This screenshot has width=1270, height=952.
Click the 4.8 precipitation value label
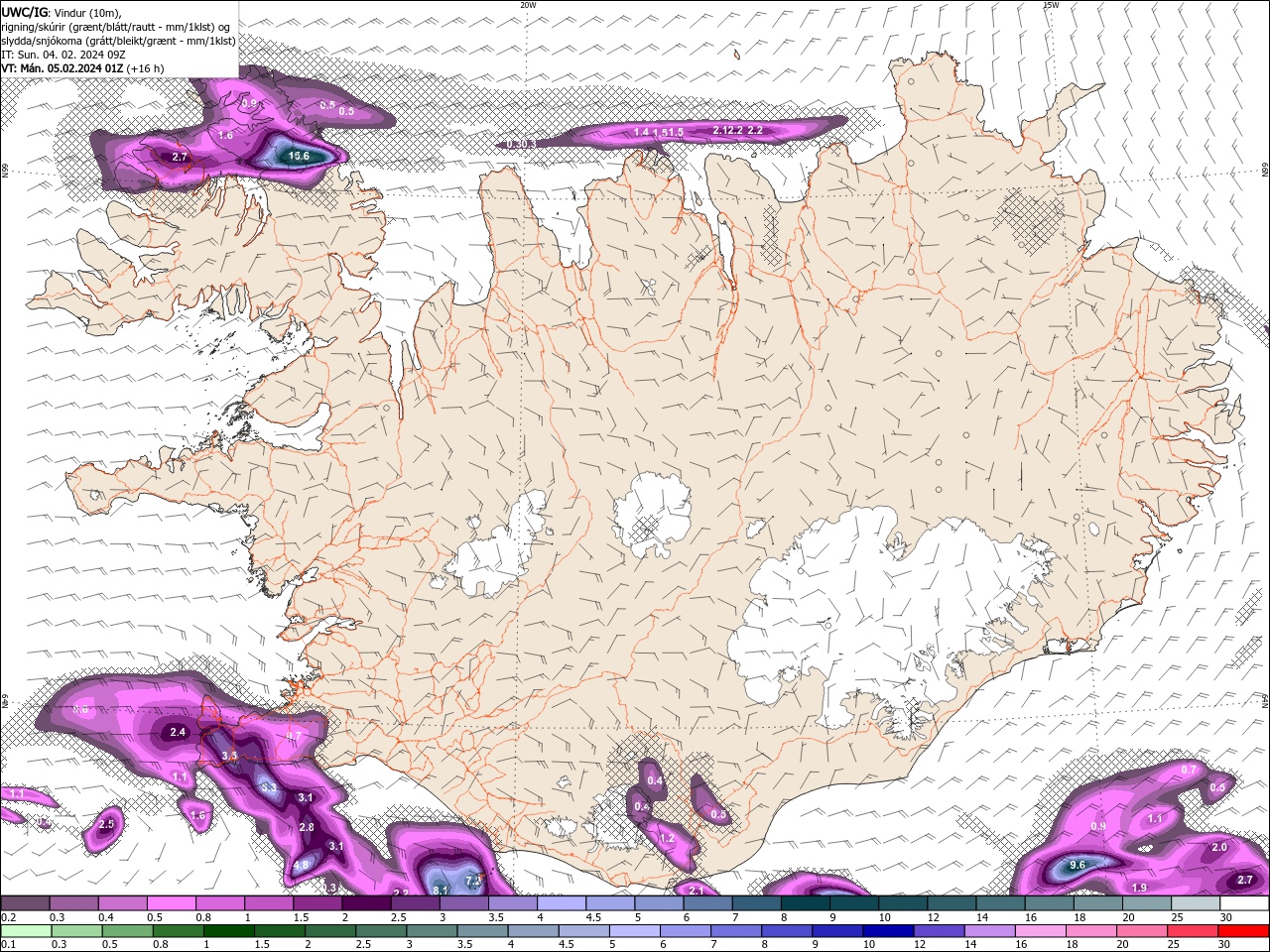pos(302,865)
